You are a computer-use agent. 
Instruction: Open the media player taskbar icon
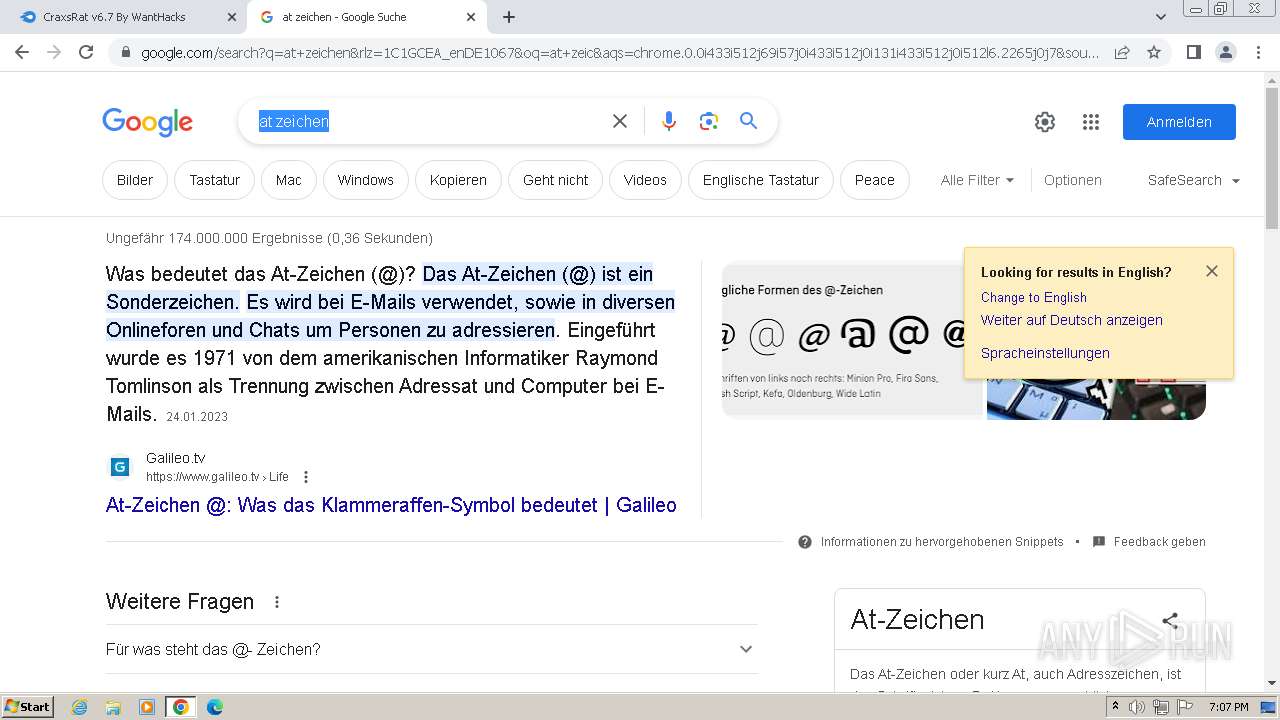(147, 707)
